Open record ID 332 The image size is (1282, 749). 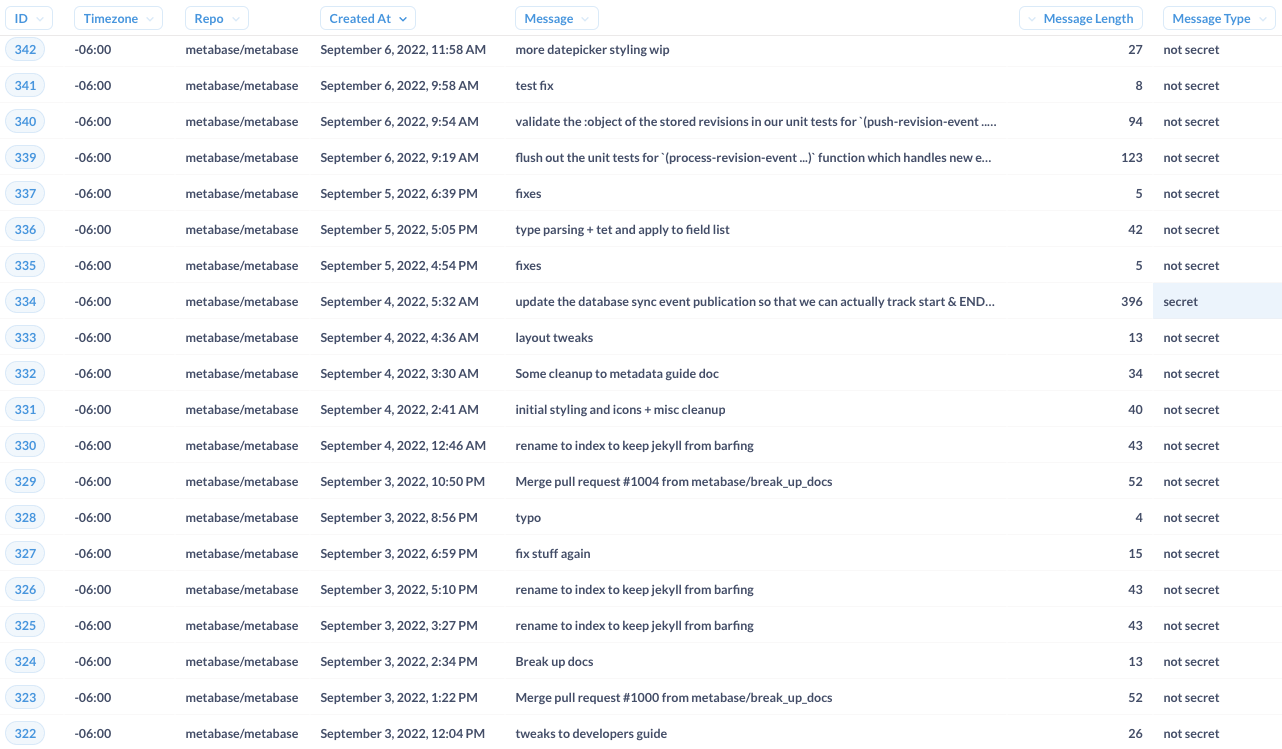click(25, 374)
